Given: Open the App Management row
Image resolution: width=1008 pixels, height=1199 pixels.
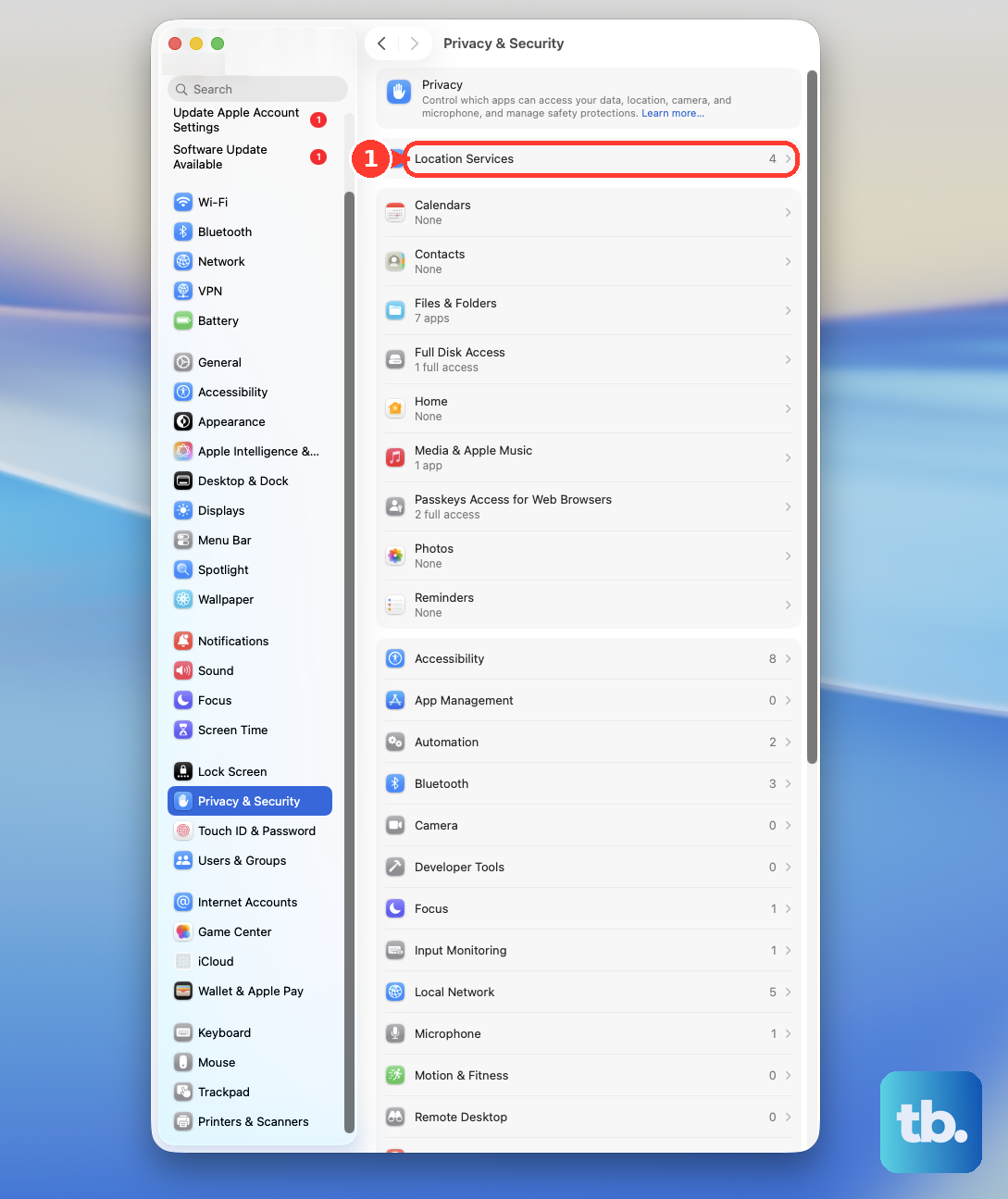Looking at the screenshot, I should point(589,700).
